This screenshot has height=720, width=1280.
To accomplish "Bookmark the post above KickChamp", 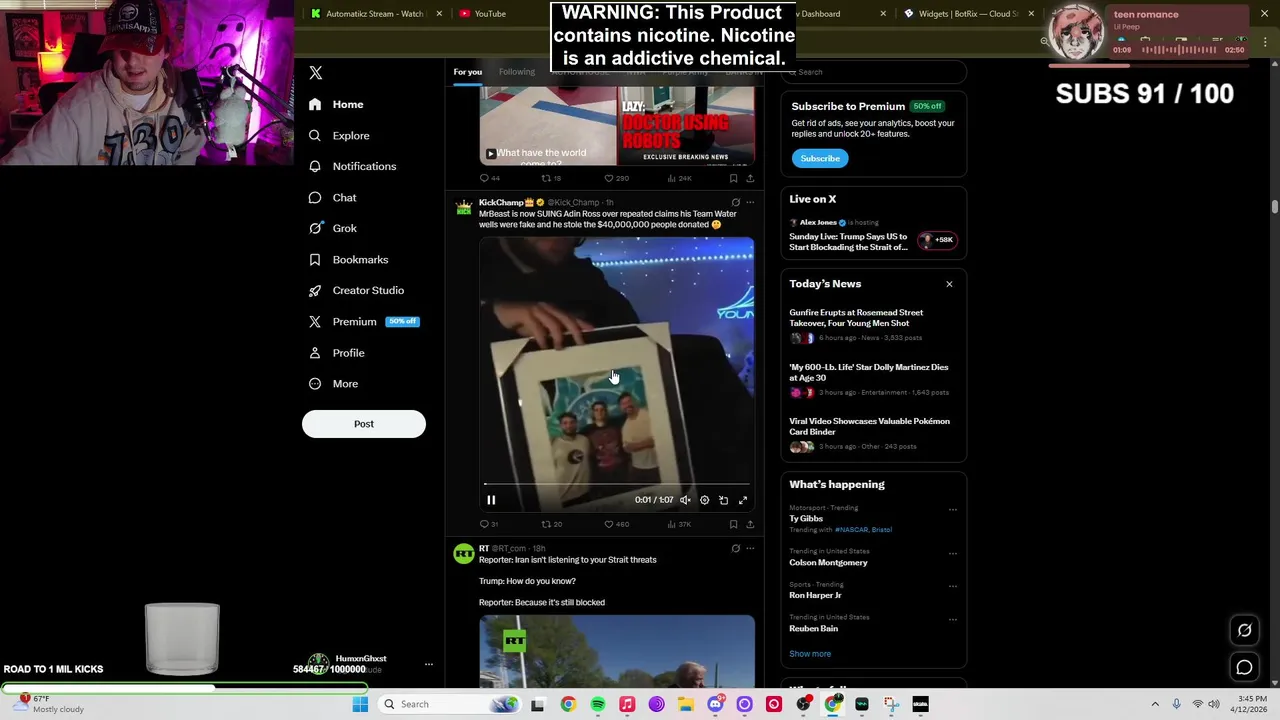I will [733, 178].
